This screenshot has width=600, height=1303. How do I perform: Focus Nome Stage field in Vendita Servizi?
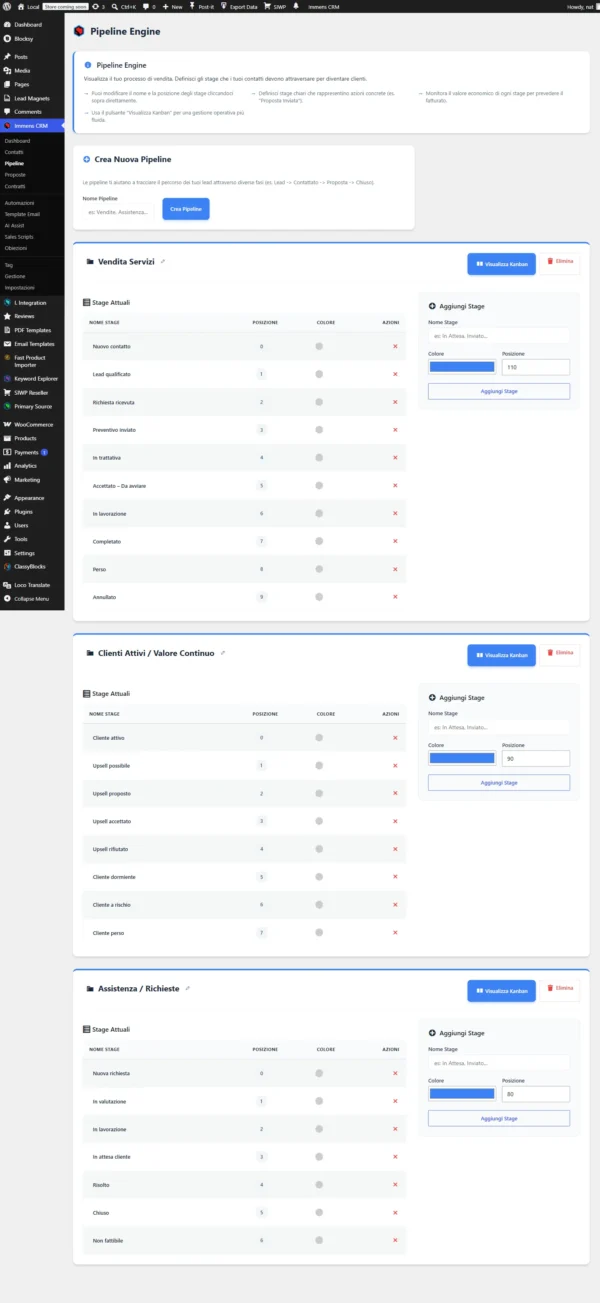click(499, 336)
